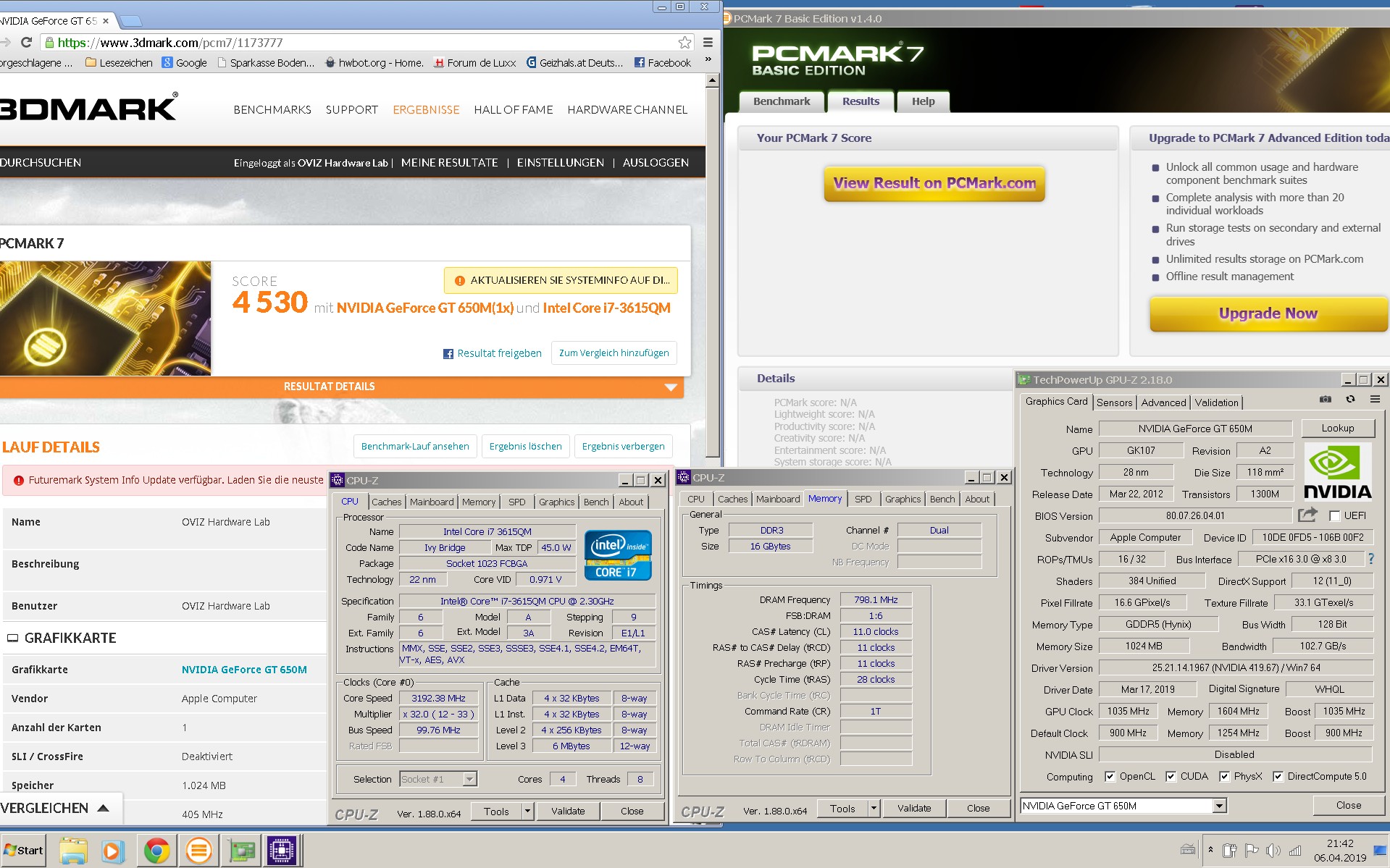Image resolution: width=1390 pixels, height=868 pixels.
Task: Click Validate in the CPU-Z CPU window
Action: pyautogui.click(x=568, y=812)
